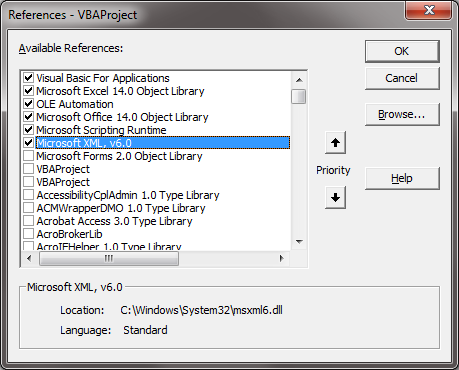The height and width of the screenshot is (370, 459).
Task: Uncheck Microsoft Excel 14.0 Object Library
Action: point(28,91)
